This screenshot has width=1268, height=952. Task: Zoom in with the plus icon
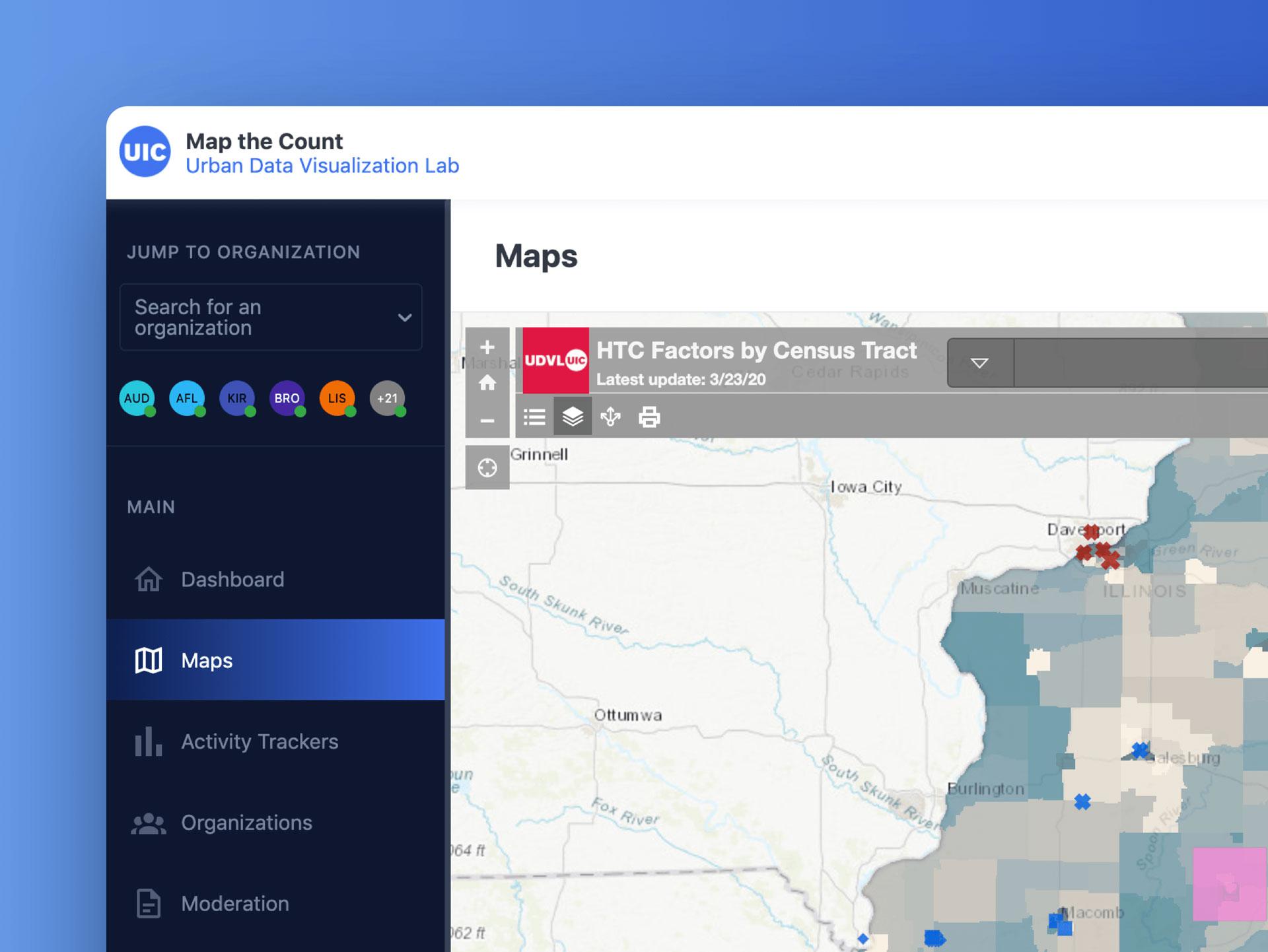click(x=488, y=347)
